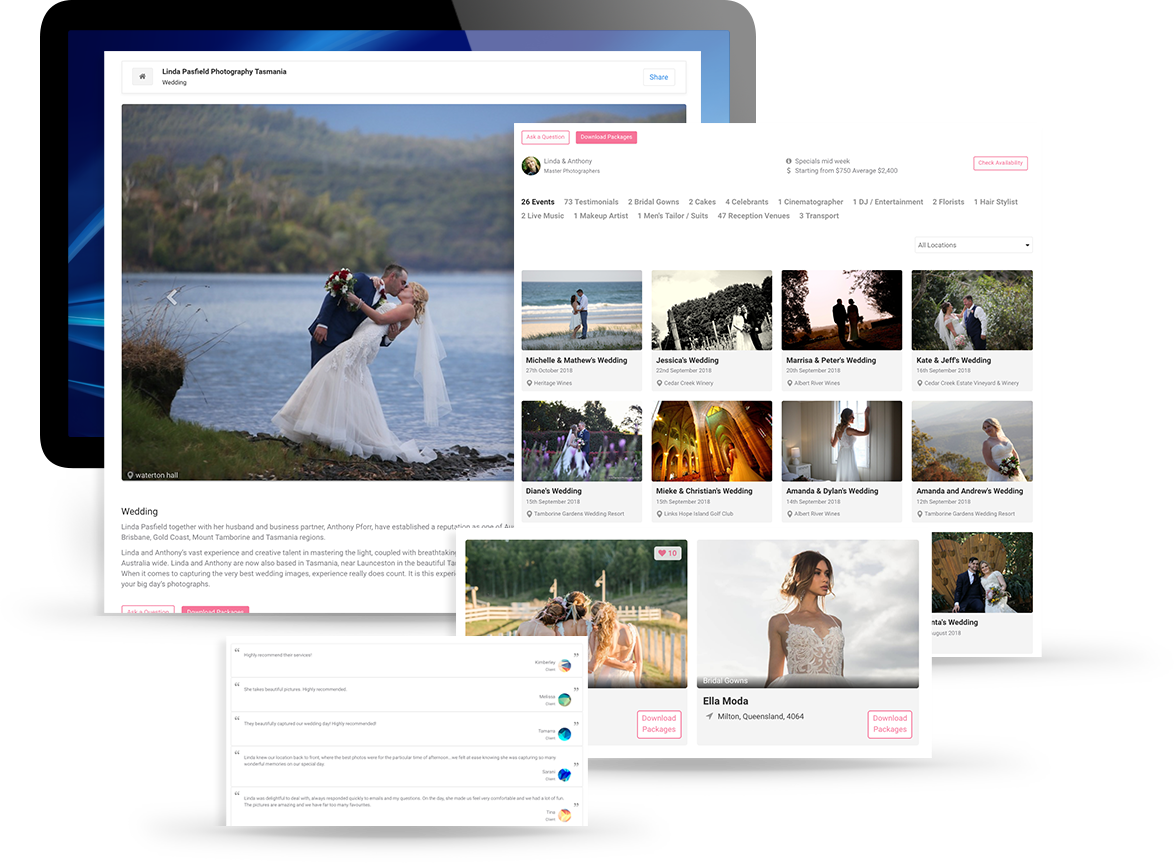Open the Ella Moda bridal gown photo
Screen dimensions: 1174x863
click(808, 614)
